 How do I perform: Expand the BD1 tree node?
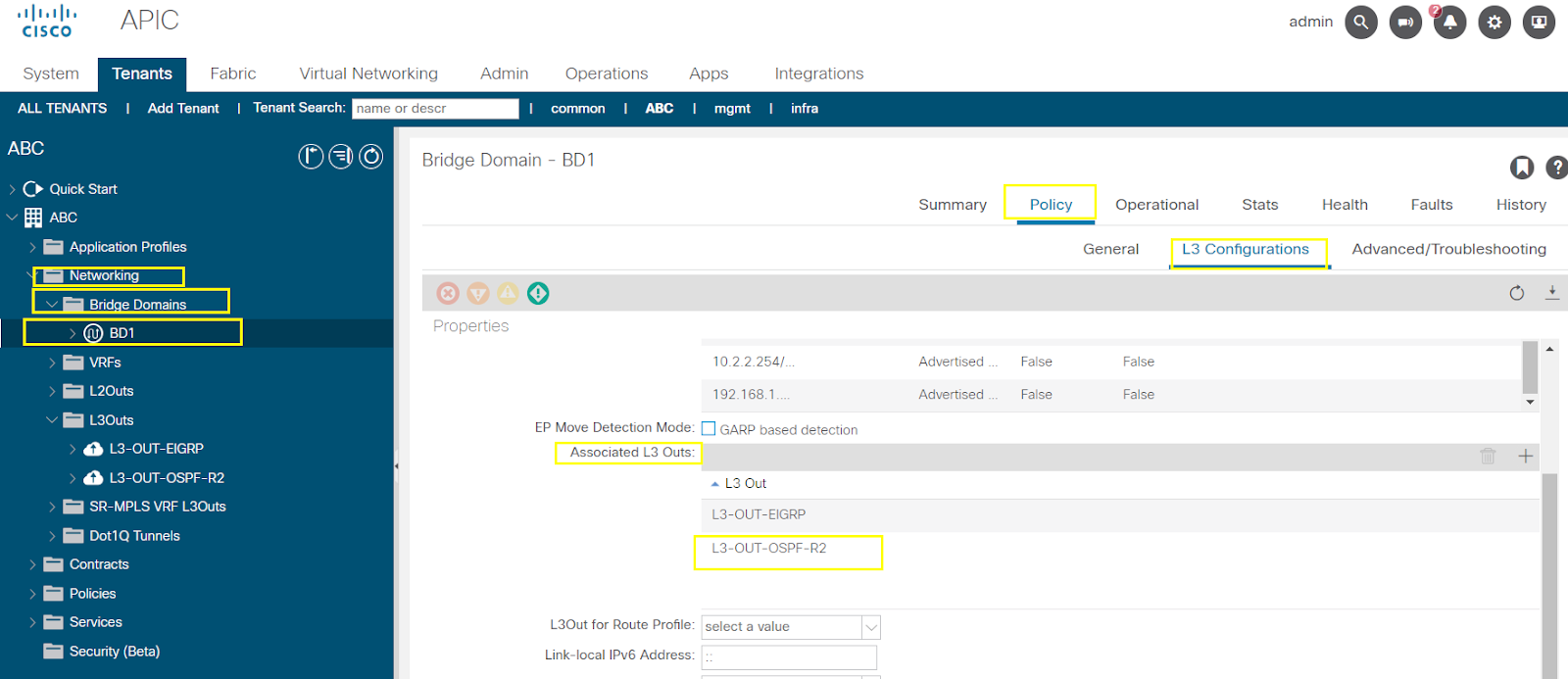point(73,333)
